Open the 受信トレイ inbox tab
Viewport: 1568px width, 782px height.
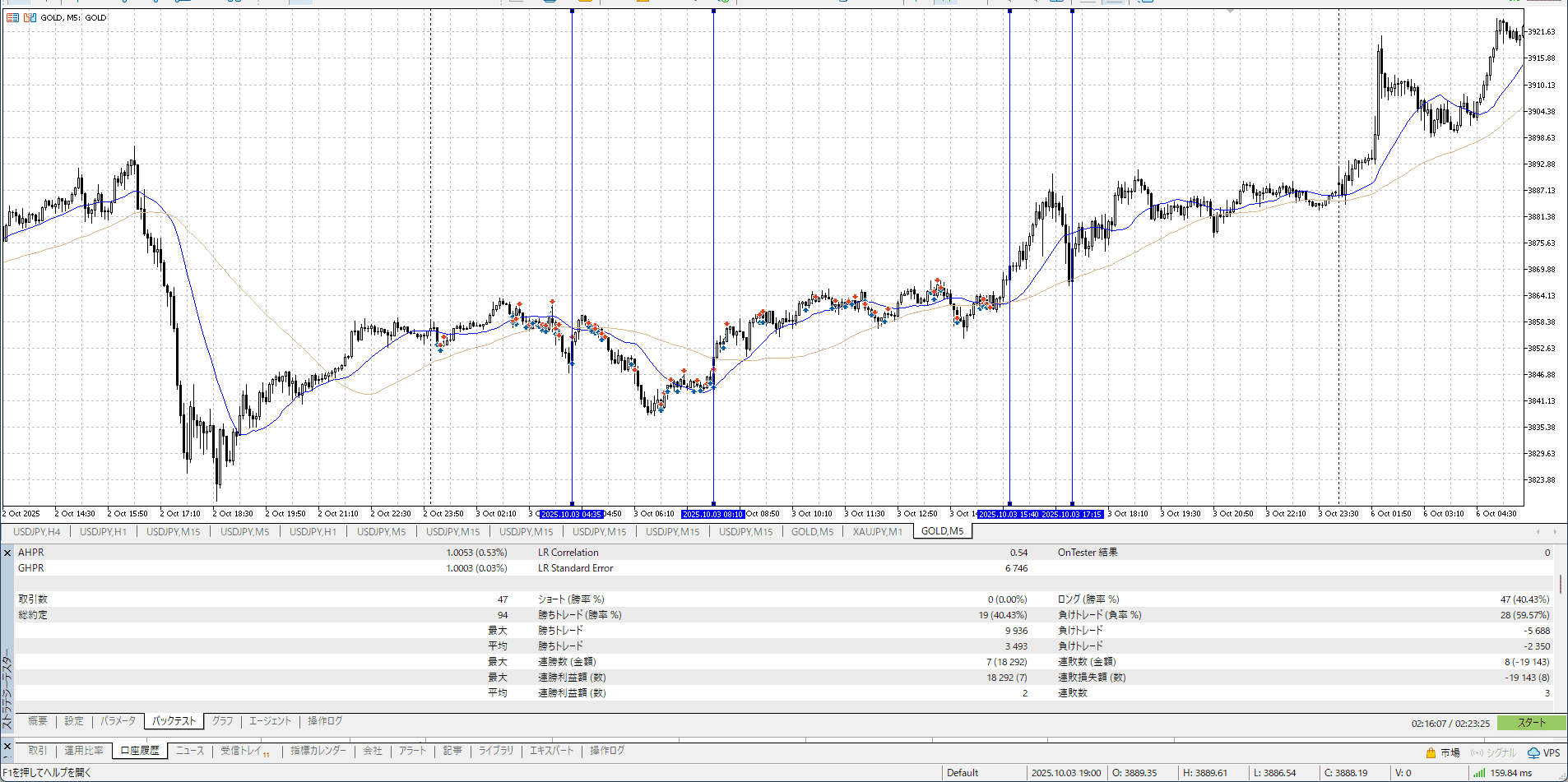pos(241,751)
